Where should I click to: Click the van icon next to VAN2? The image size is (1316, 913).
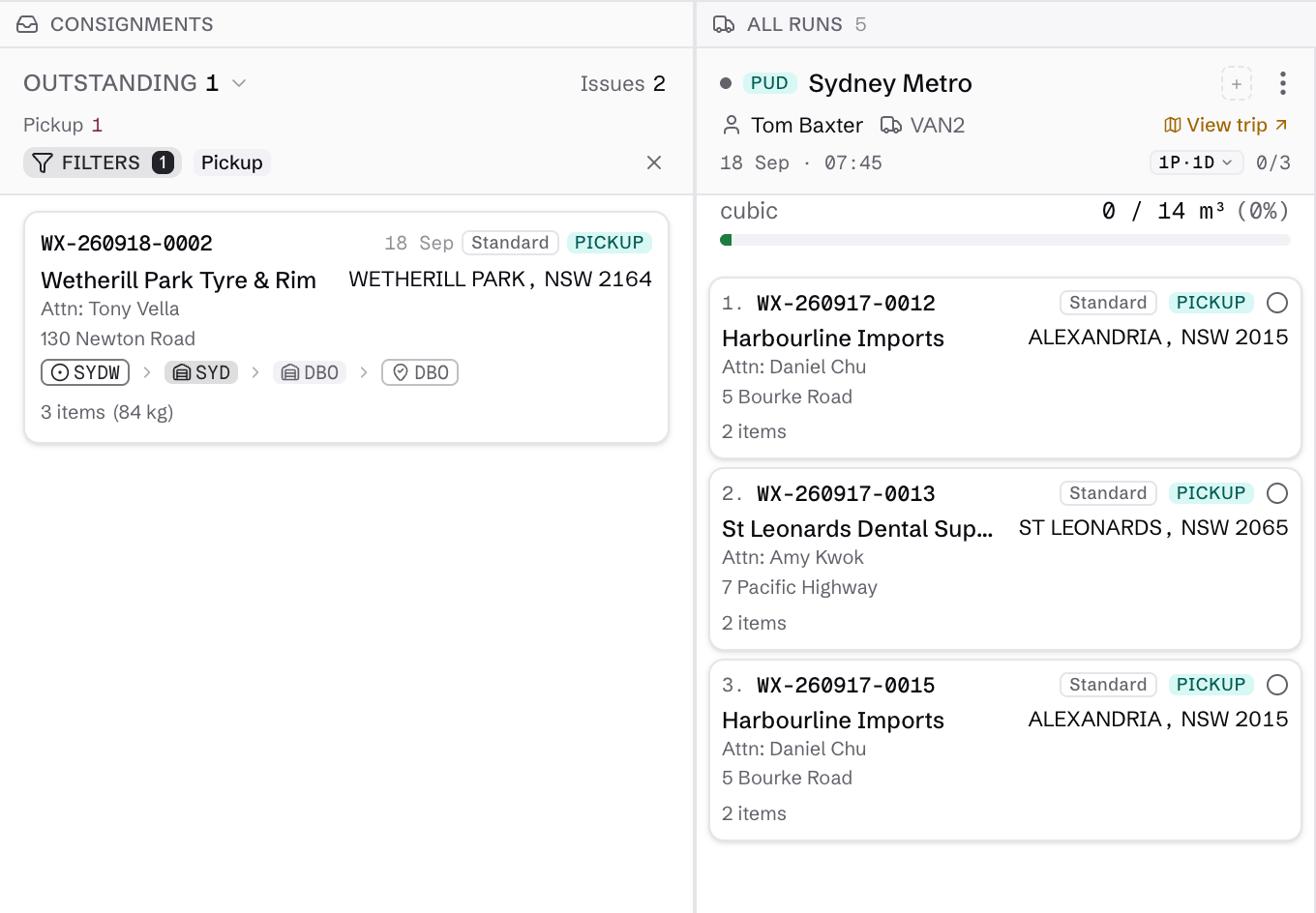[891, 125]
